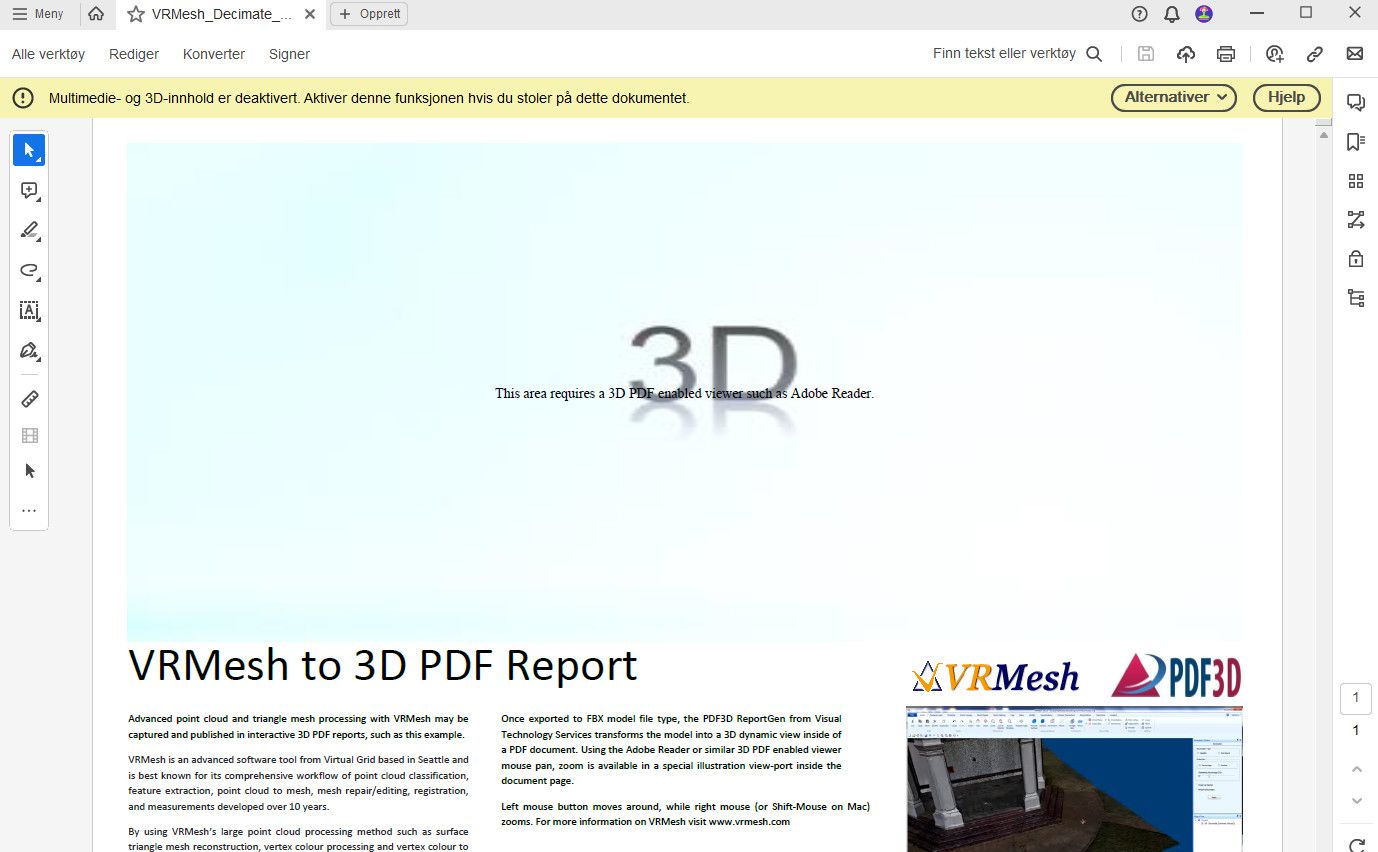
Task: Click the Hjelp button in the yellow bar
Action: click(x=1286, y=97)
